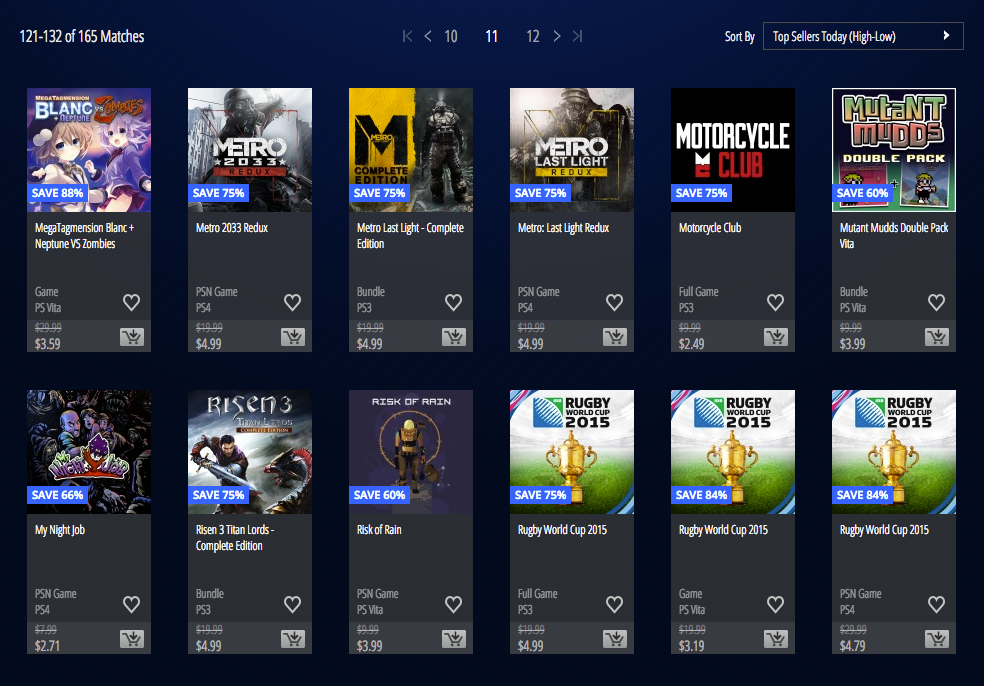Go to page 12

click(533, 36)
